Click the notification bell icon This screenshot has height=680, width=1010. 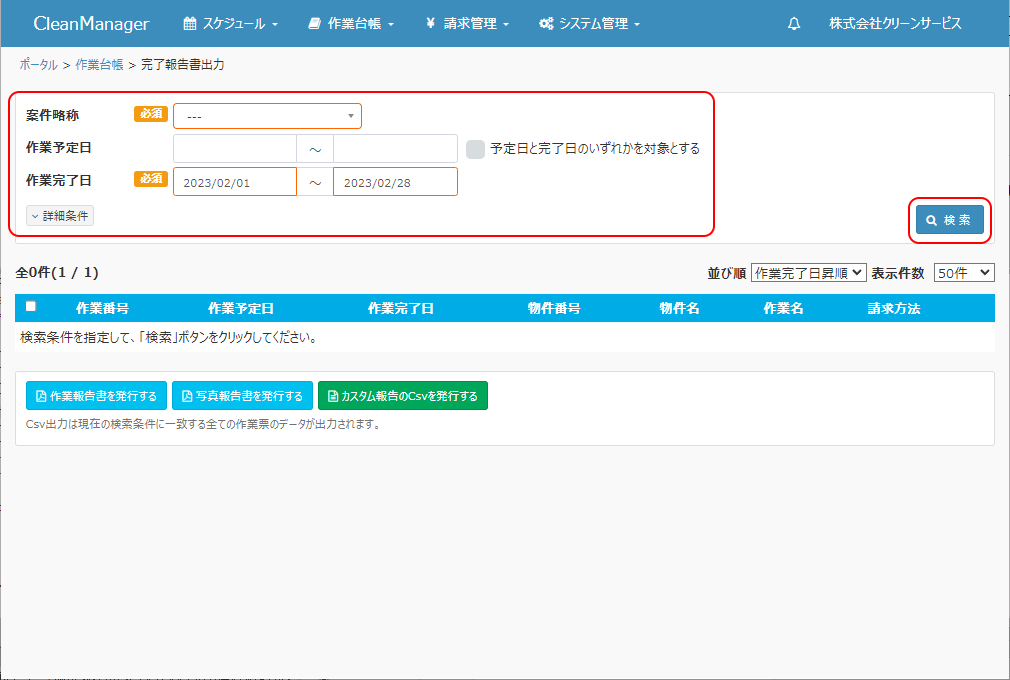(794, 24)
